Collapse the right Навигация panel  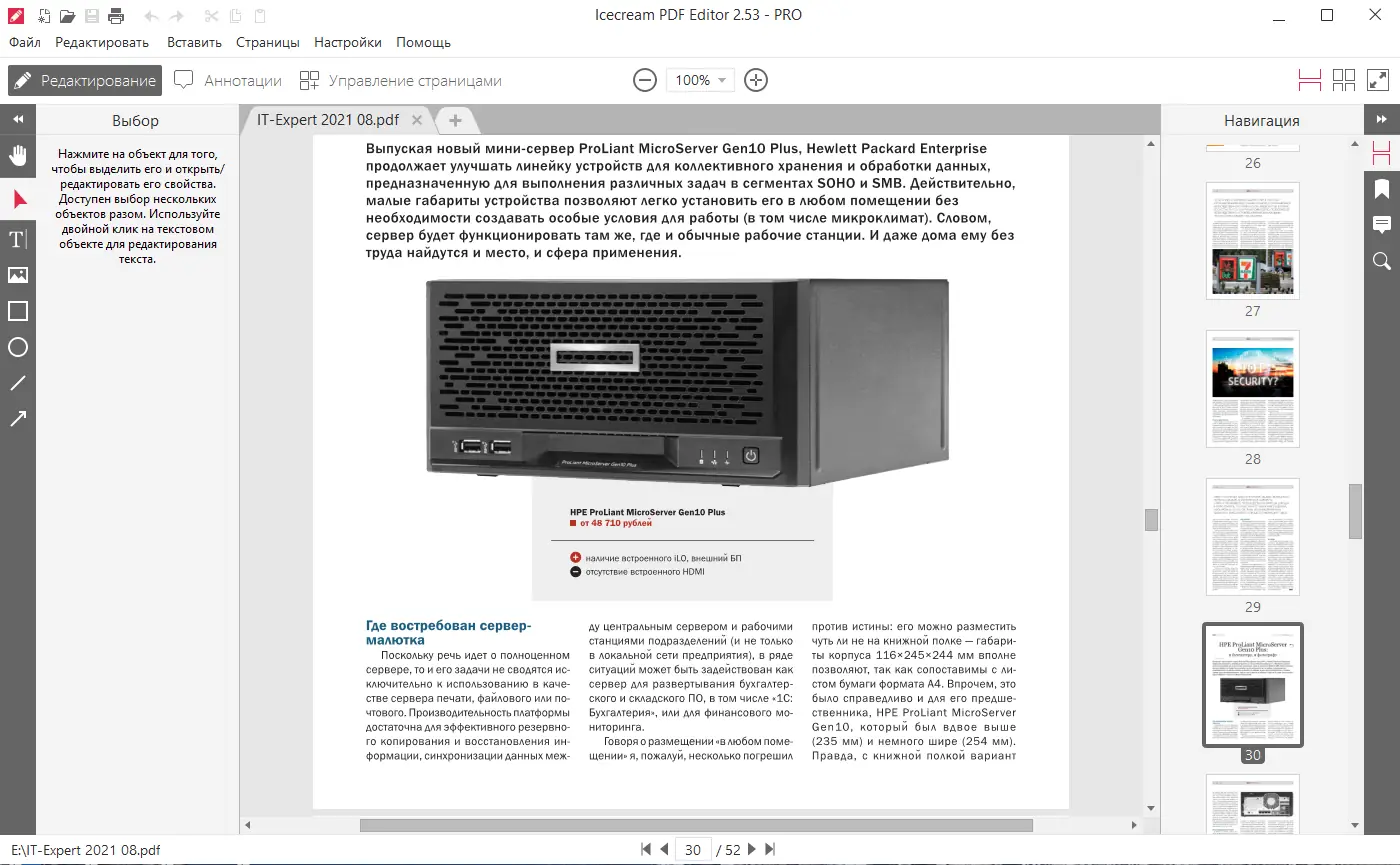(x=1382, y=120)
